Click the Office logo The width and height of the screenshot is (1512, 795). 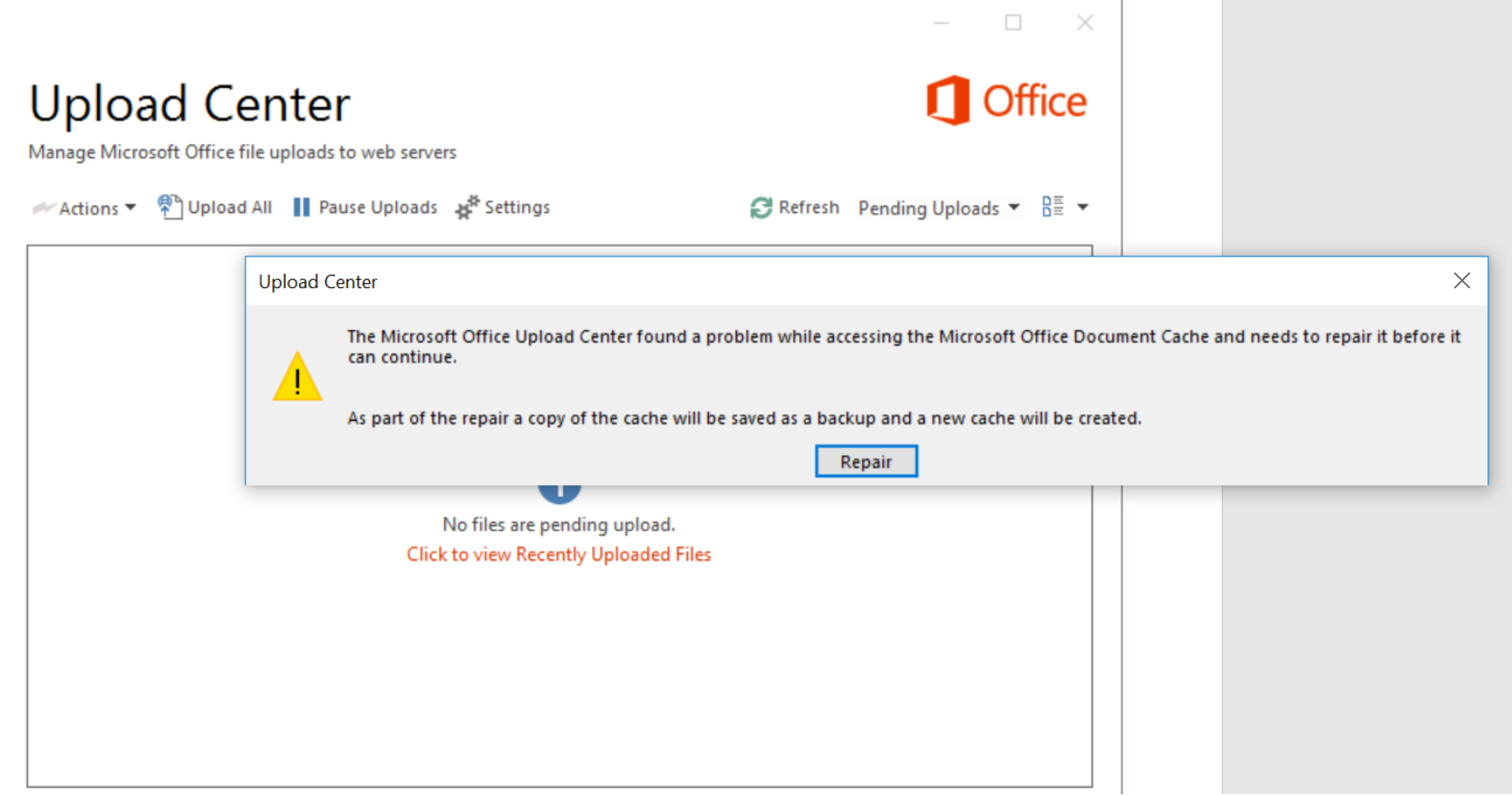[1006, 101]
